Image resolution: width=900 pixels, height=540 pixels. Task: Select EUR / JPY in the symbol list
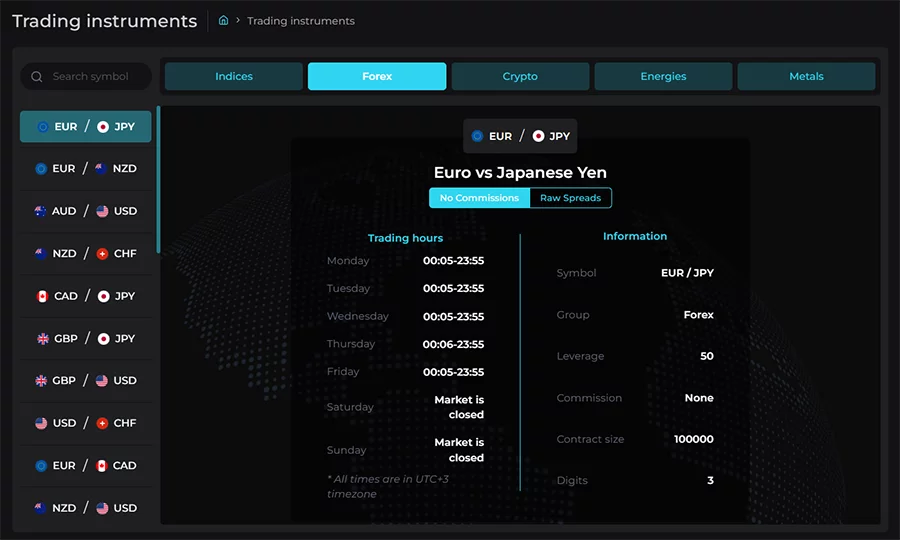tap(86, 126)
